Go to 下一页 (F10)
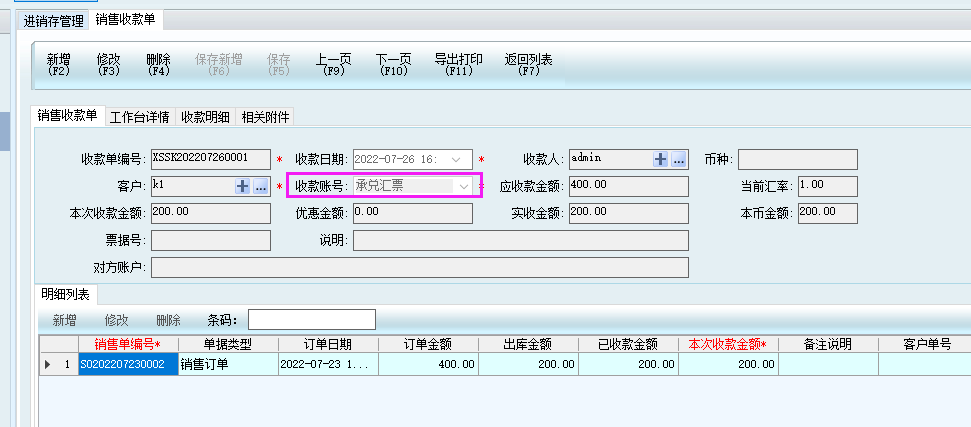971x427 pixels. (x=394, y=64)
